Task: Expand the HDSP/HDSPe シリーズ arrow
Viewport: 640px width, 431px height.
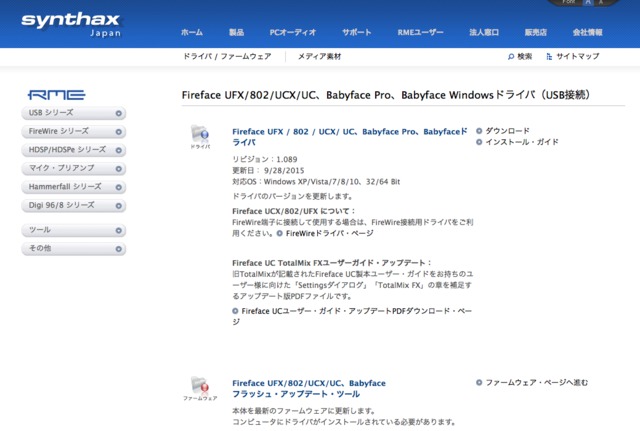Action: [x=118, y=151]
